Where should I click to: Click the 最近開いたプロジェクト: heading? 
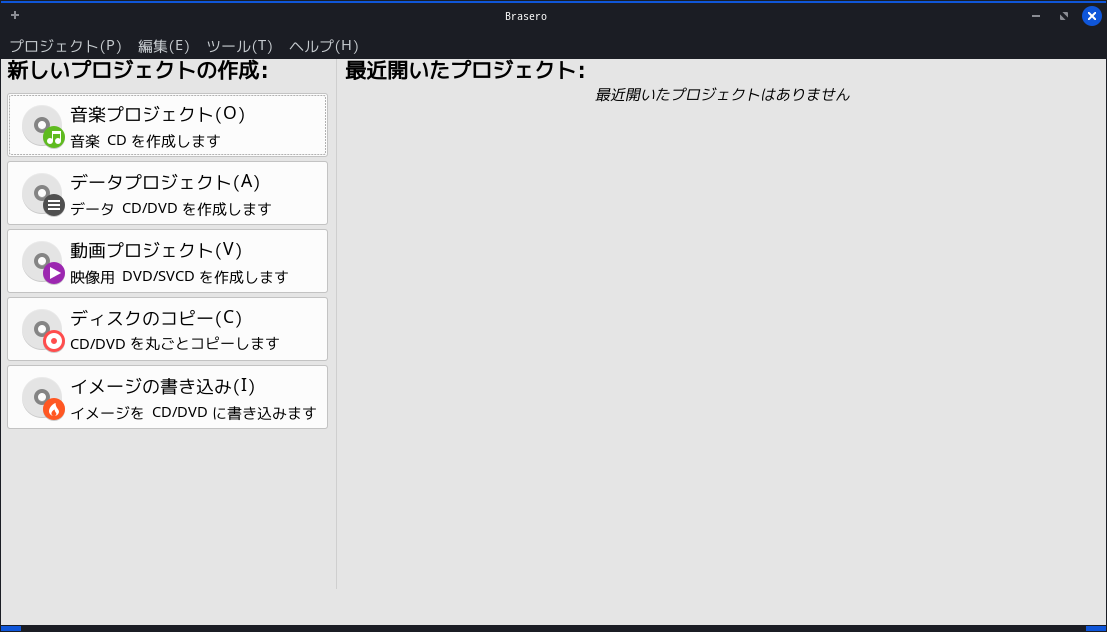[x=465, y=71]
